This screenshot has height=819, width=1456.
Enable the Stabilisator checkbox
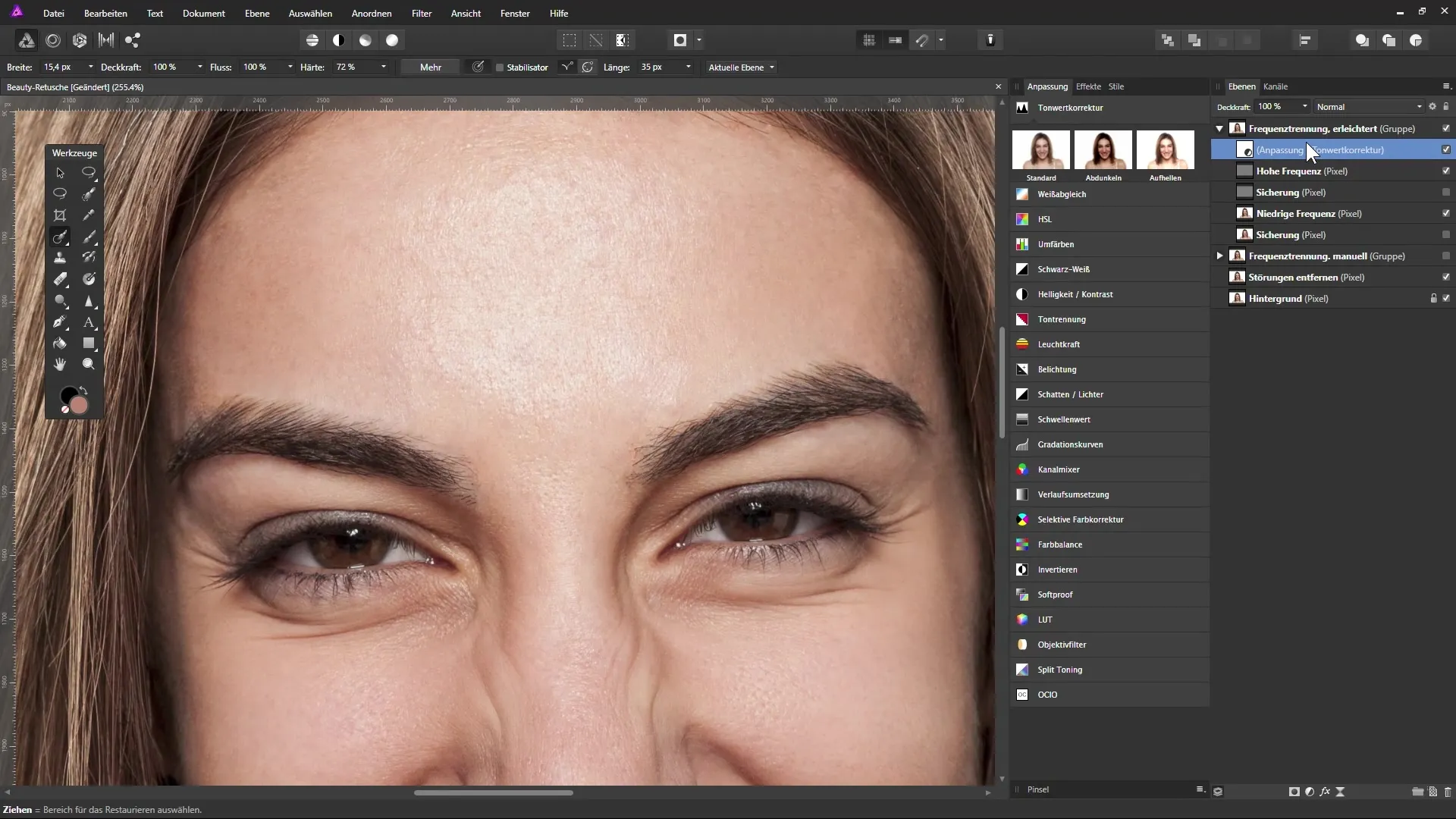point(500,67)
